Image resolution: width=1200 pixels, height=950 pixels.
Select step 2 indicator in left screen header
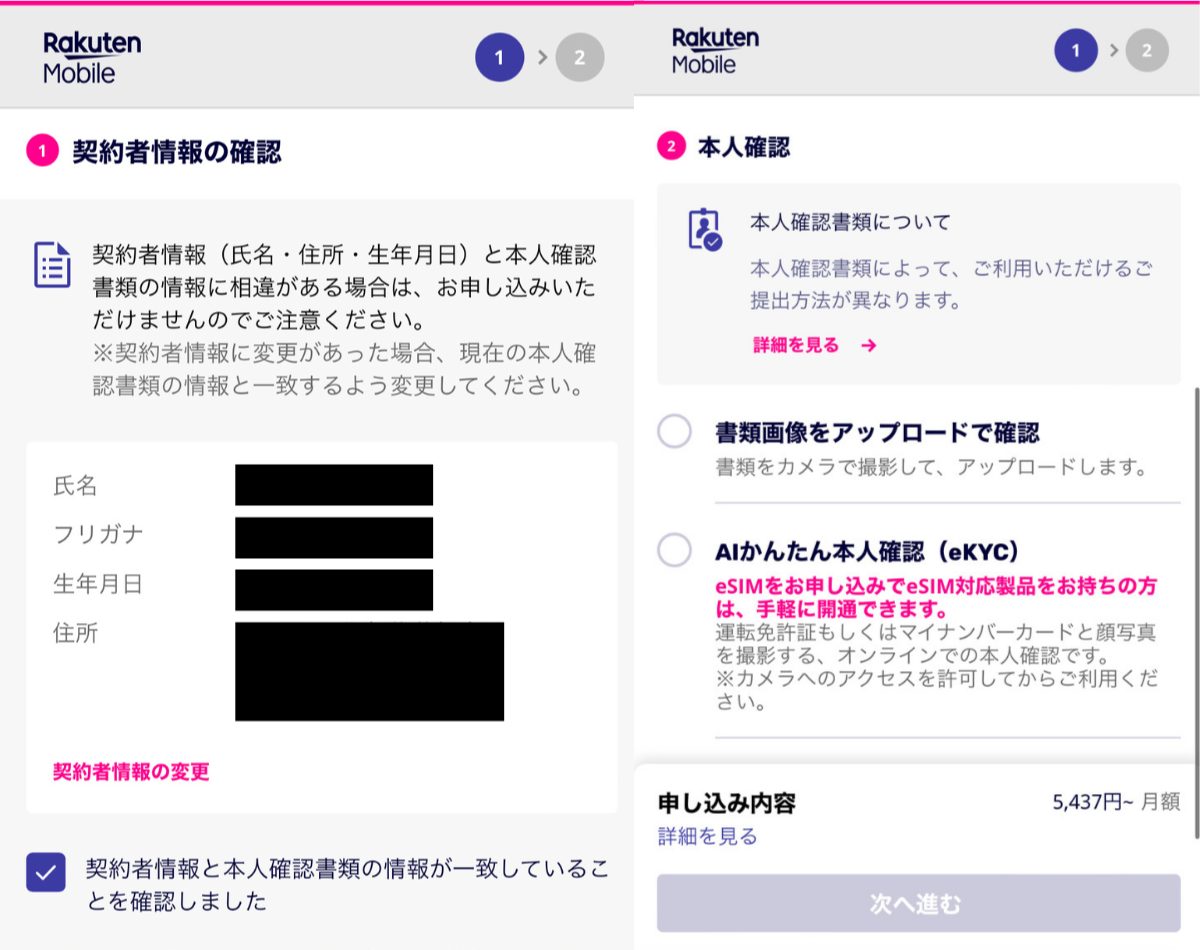580,57
